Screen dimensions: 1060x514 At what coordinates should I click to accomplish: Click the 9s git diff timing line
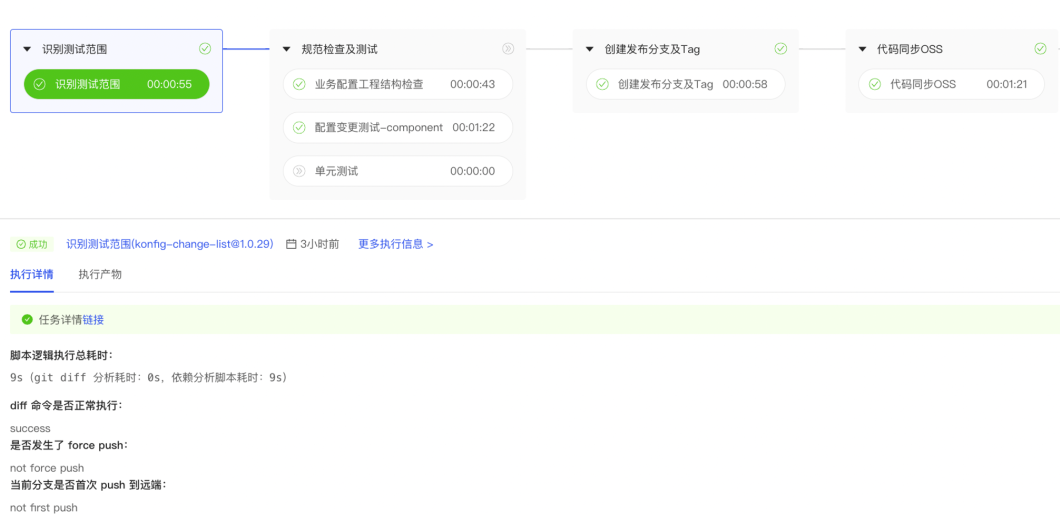149,377
